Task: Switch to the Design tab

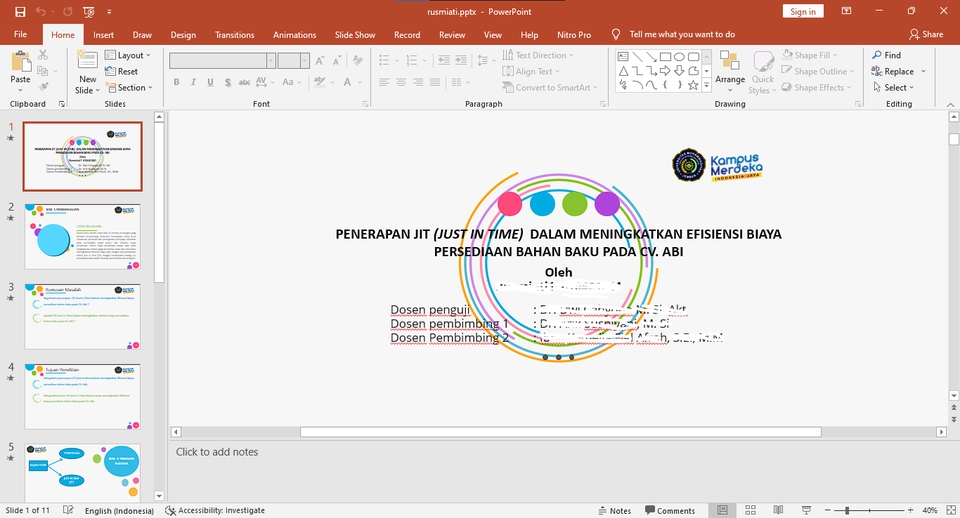Action: click(x=183, y=35)
